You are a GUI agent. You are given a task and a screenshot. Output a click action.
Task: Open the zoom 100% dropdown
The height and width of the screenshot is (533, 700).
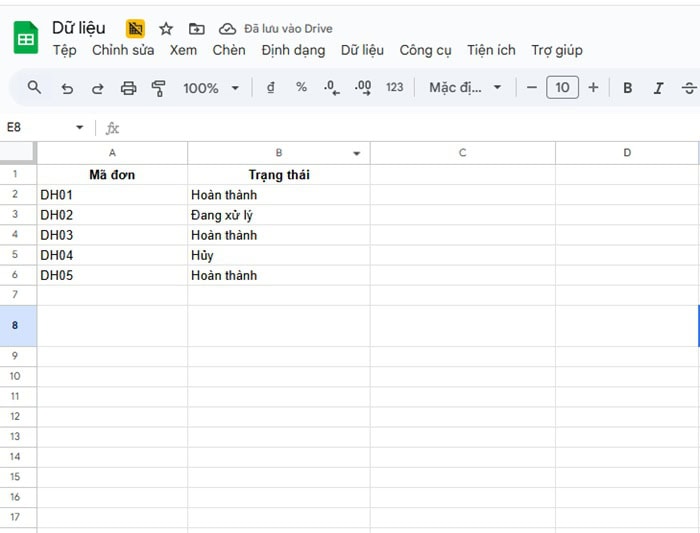211,88
